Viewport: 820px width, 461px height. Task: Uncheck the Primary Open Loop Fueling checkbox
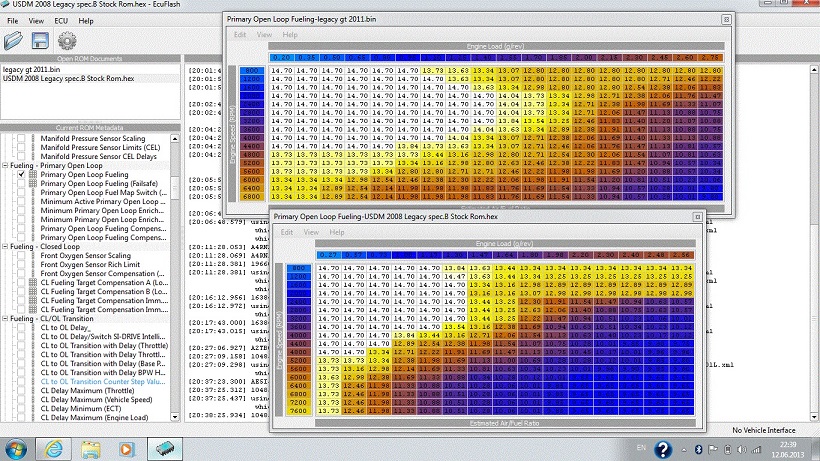tap(21, 174)
